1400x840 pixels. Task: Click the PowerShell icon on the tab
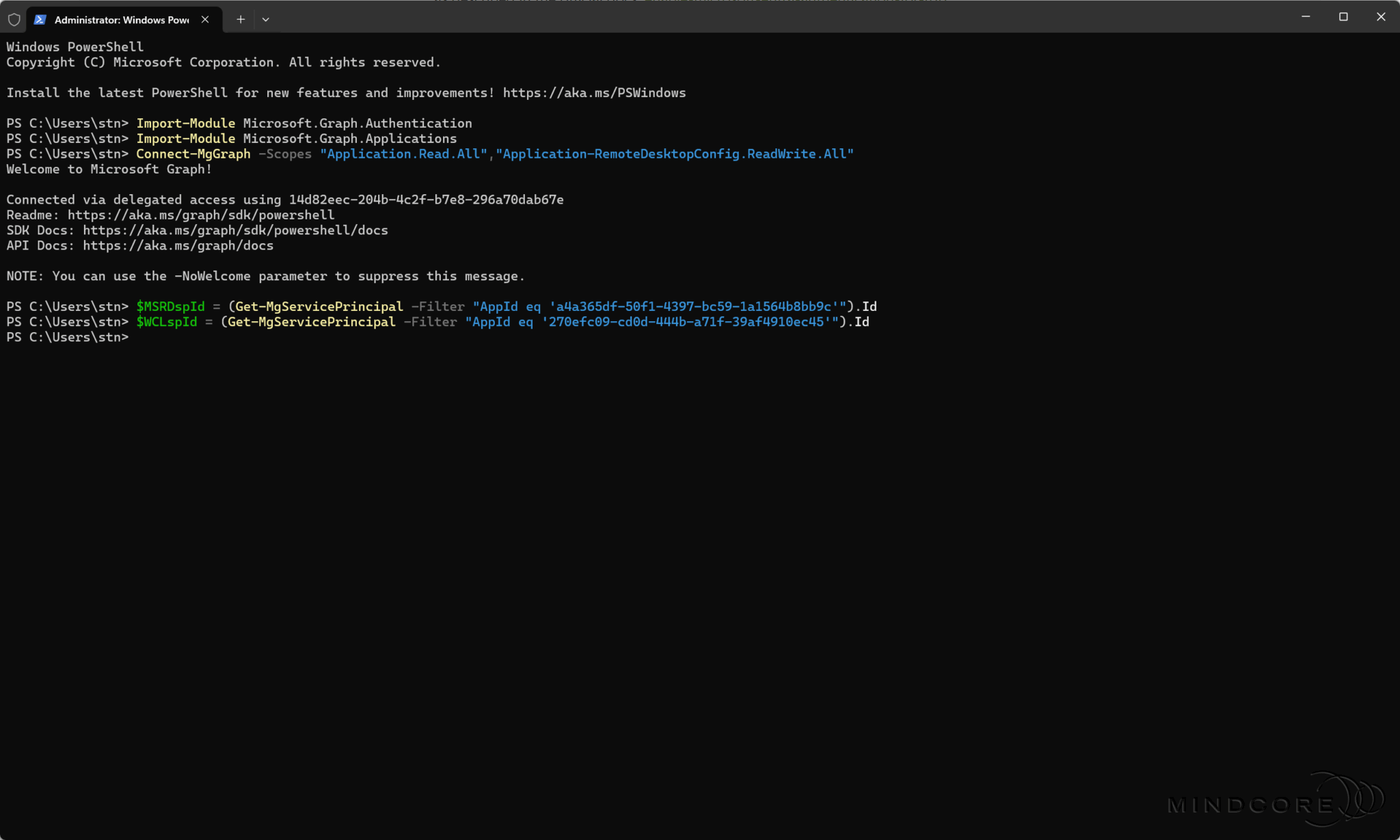point(40,20)
